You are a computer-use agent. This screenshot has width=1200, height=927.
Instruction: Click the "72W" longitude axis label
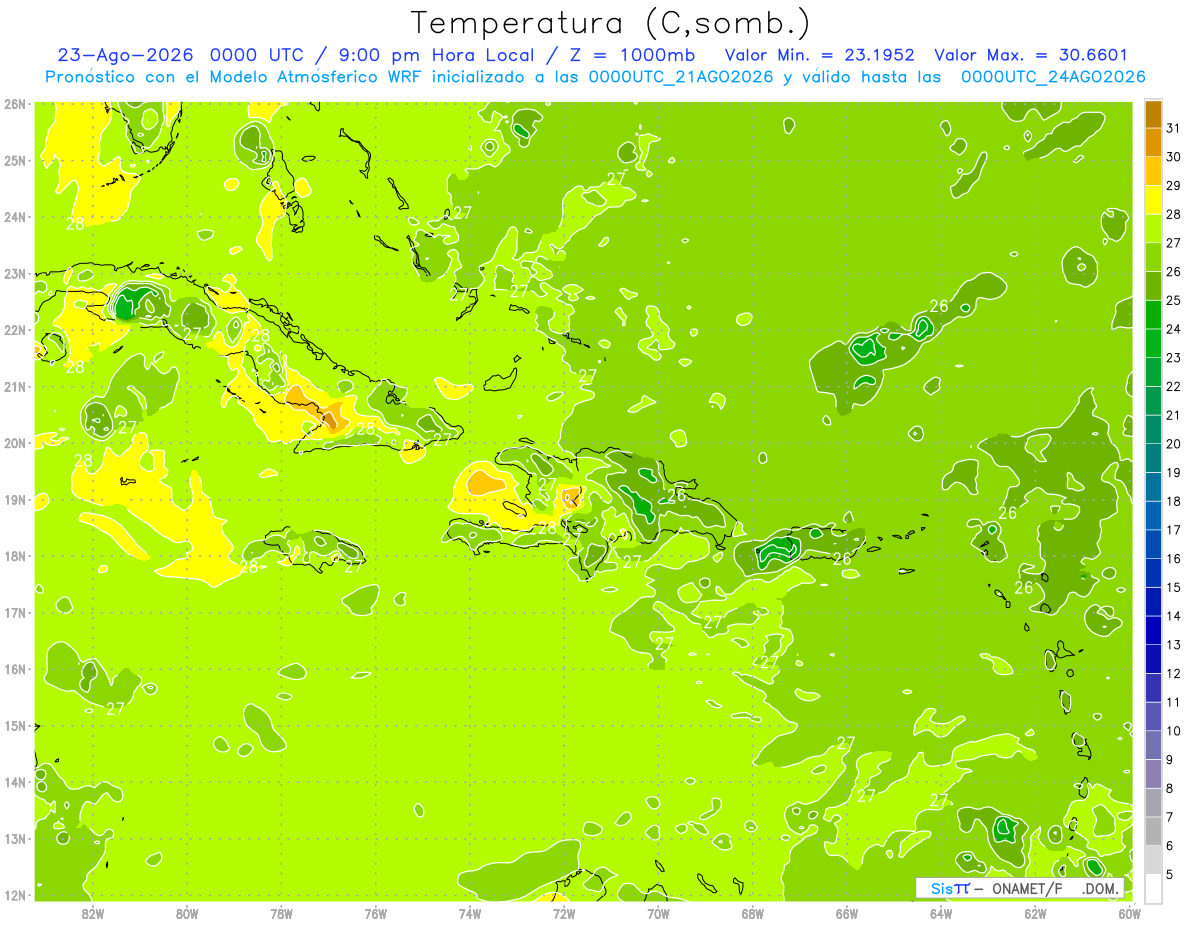(564, 913)
